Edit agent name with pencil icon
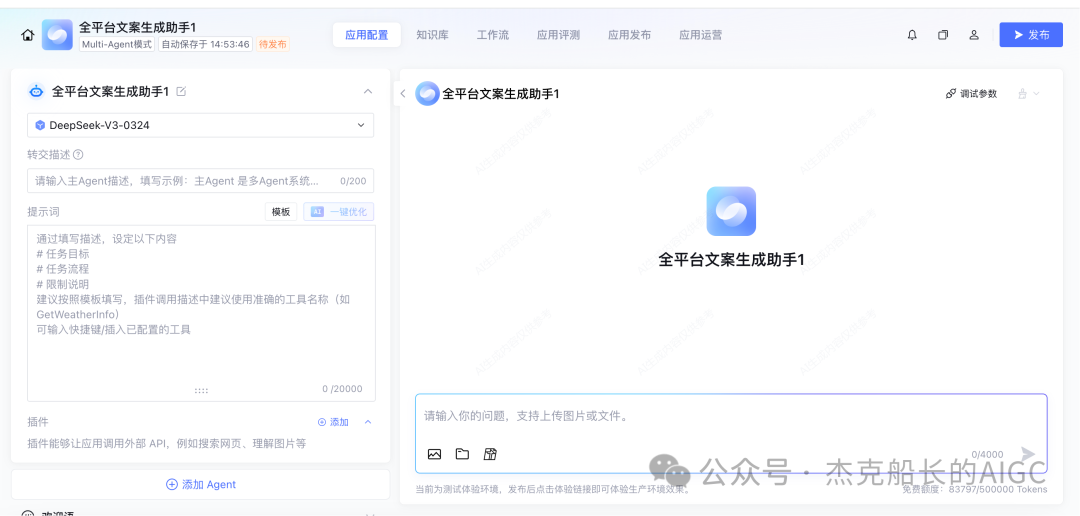The width and height of the screenshot is (1080, 516). (181, 91)
